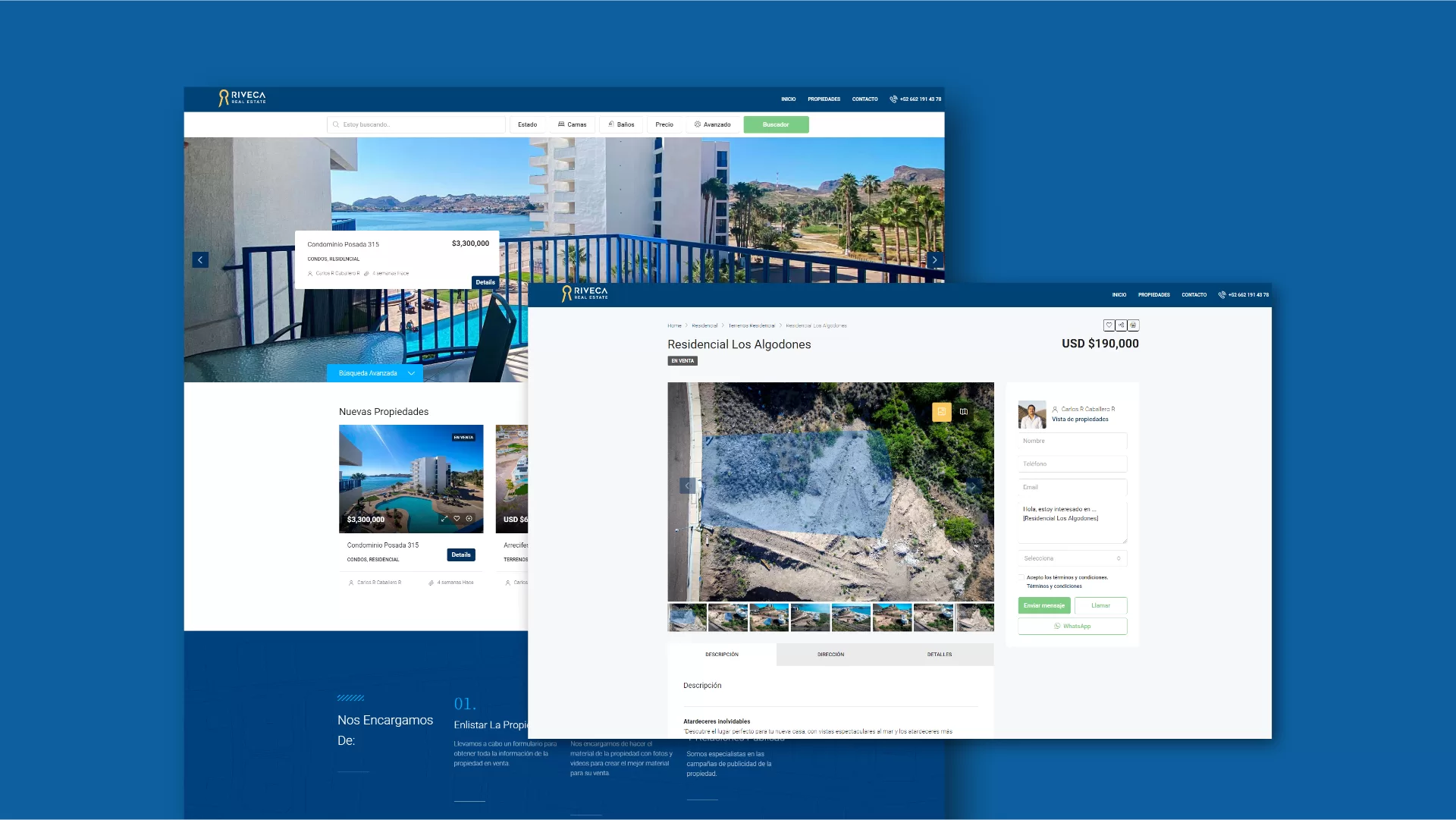
Task: Switch to map view icon on the gallery
Action: click(964, 412)
